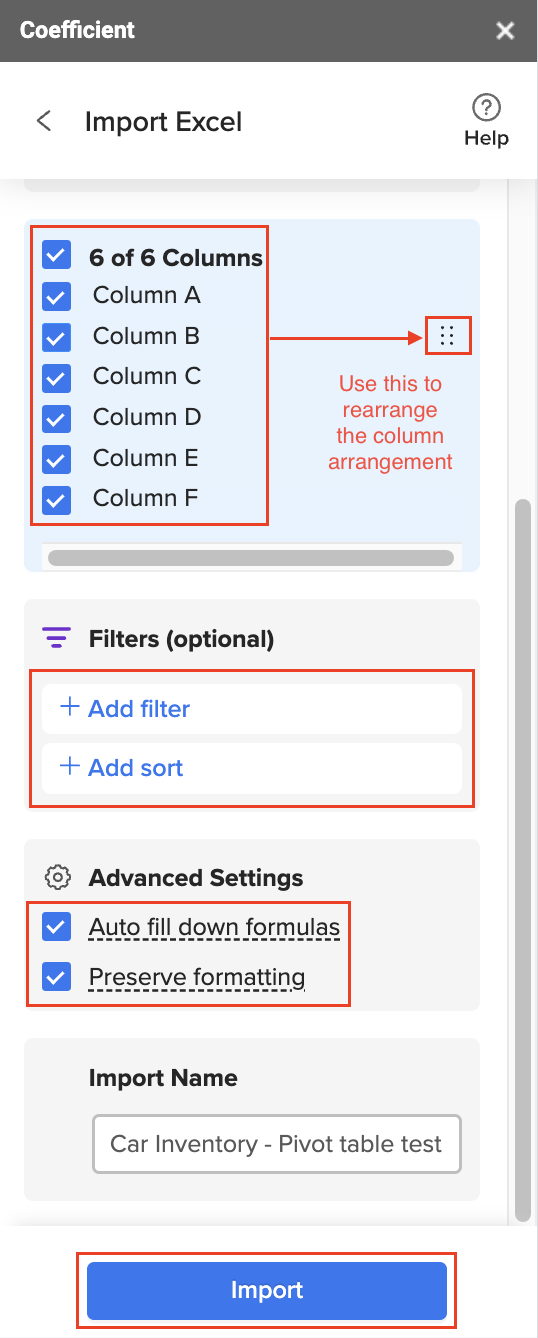The image size is (538, 1338).
Task: Click the six-dot column rearrange handle
Action: coord(447,337)
